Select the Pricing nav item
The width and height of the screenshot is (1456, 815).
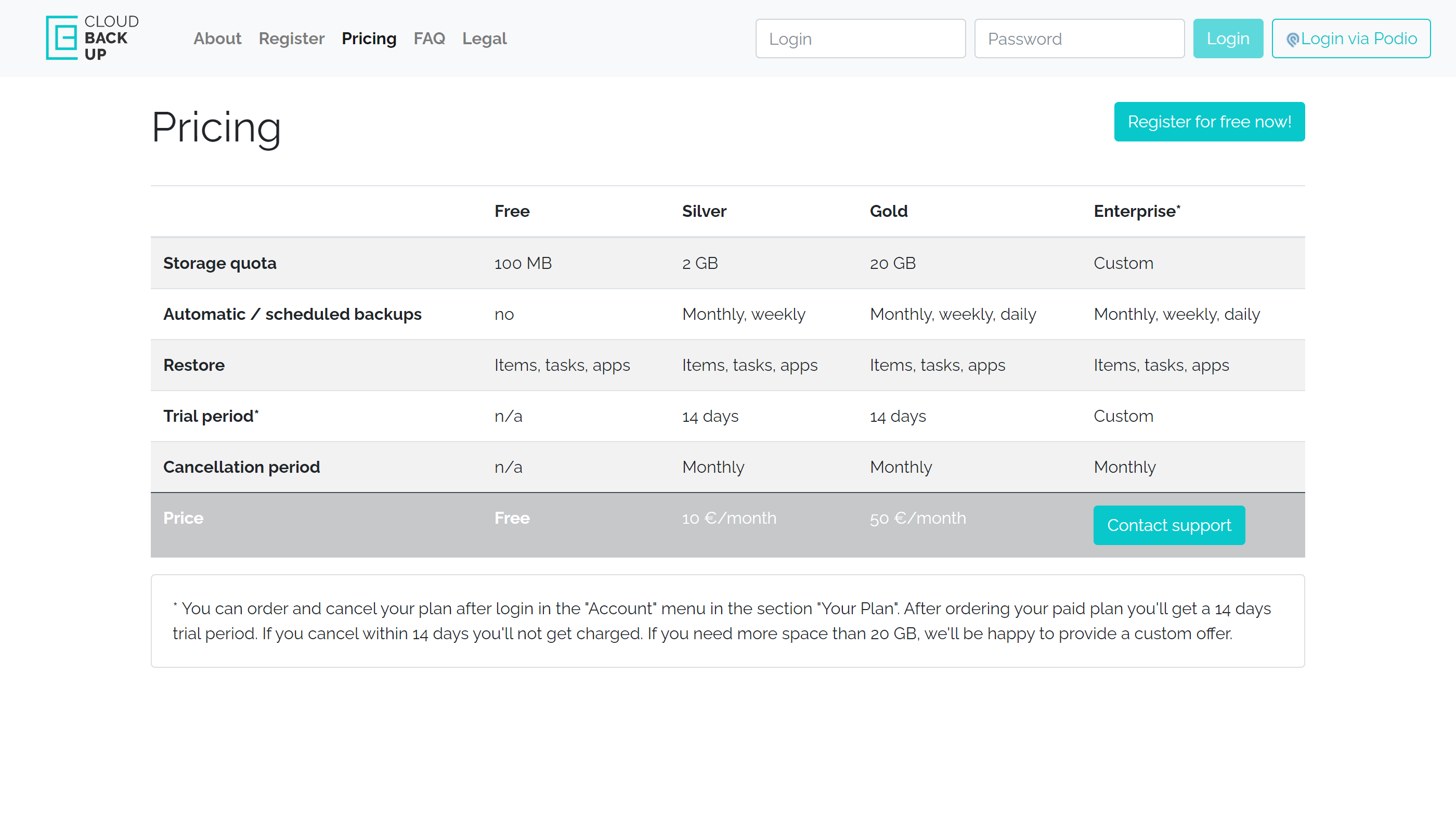coord(369,38)
